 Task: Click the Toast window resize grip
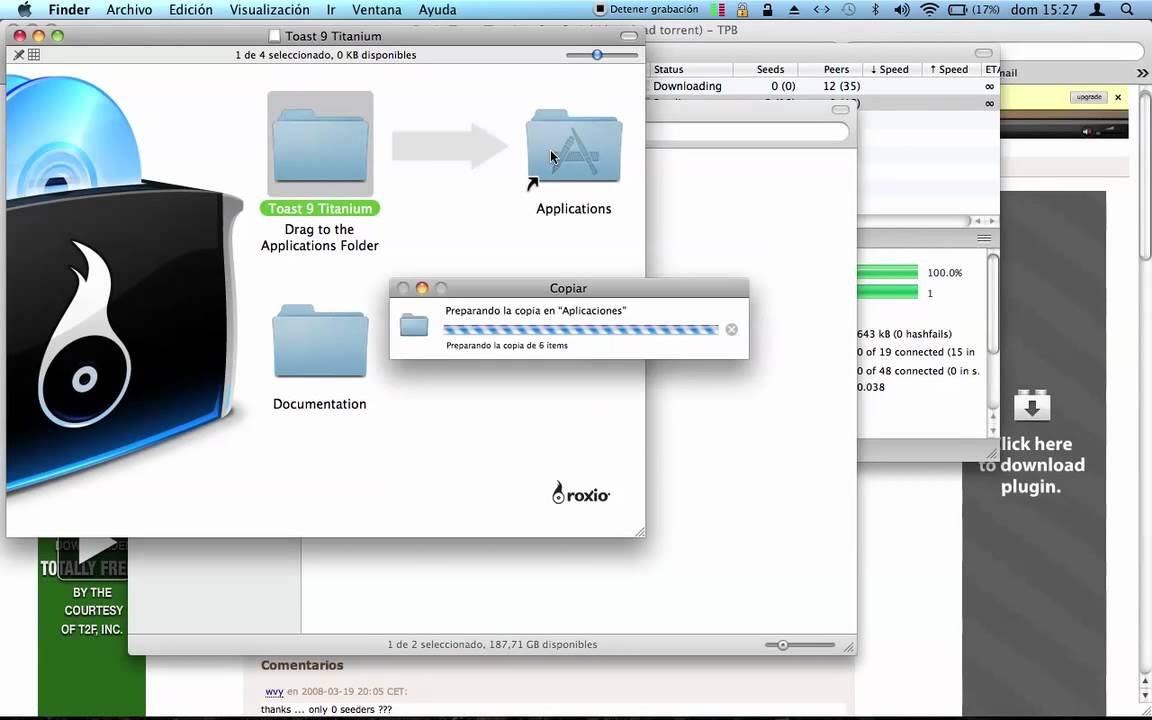(x=639, y=531)
